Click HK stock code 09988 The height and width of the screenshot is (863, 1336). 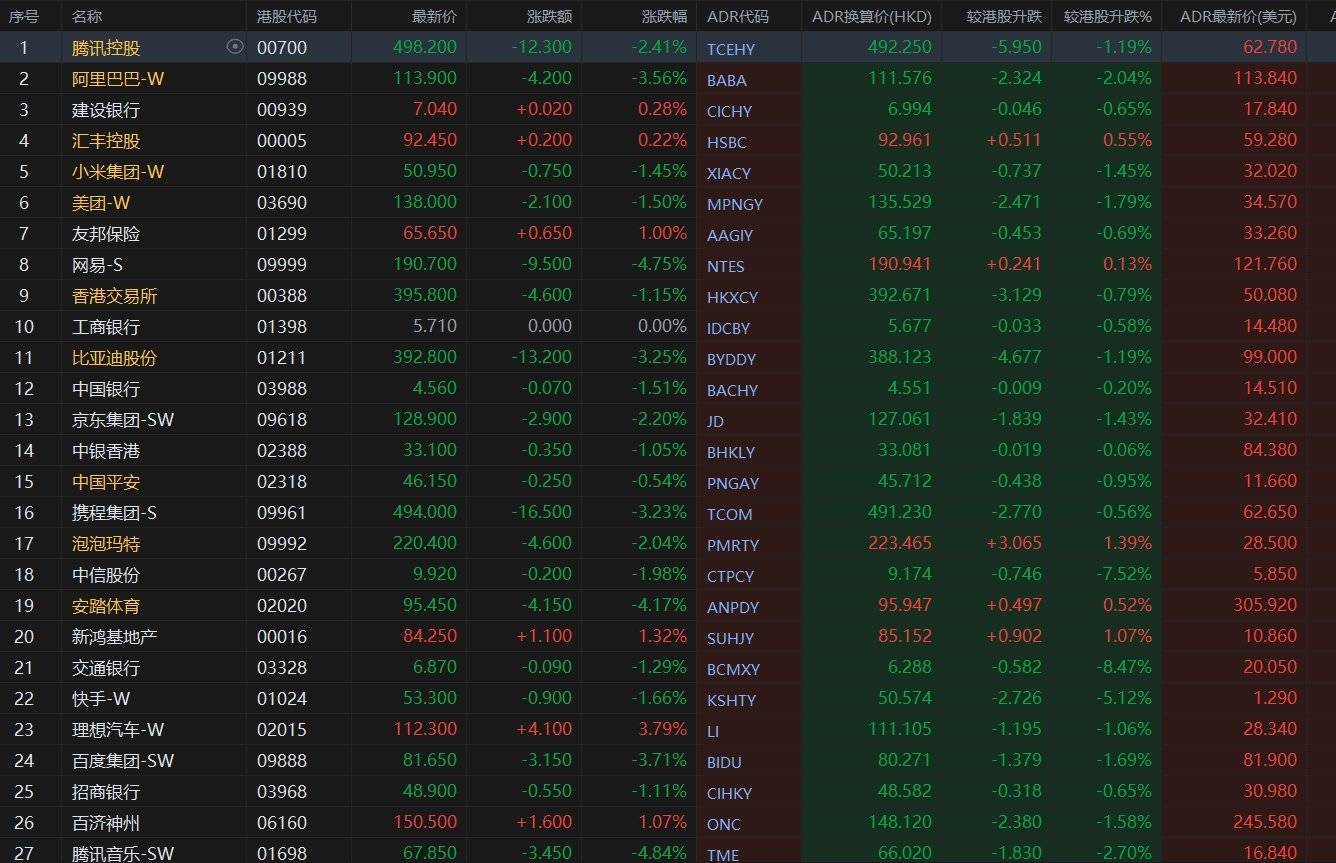282,78
